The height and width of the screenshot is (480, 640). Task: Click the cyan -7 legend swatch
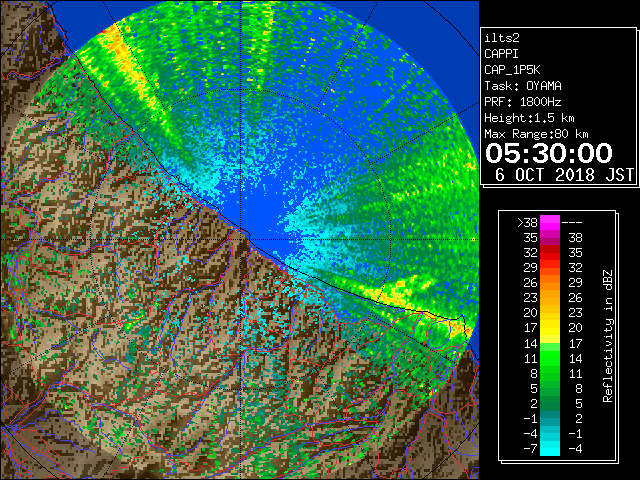[x=550, y=448]
